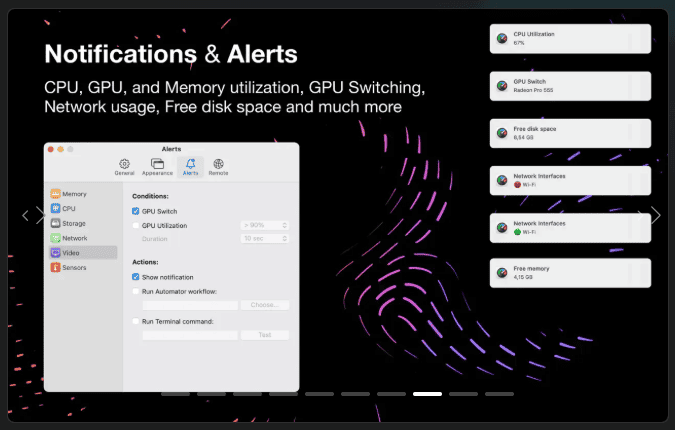The width and height of the screenshot is (675, 430).
Task: Advance carousel with large right-edge next chevron
Action: (x=656, y=215)
